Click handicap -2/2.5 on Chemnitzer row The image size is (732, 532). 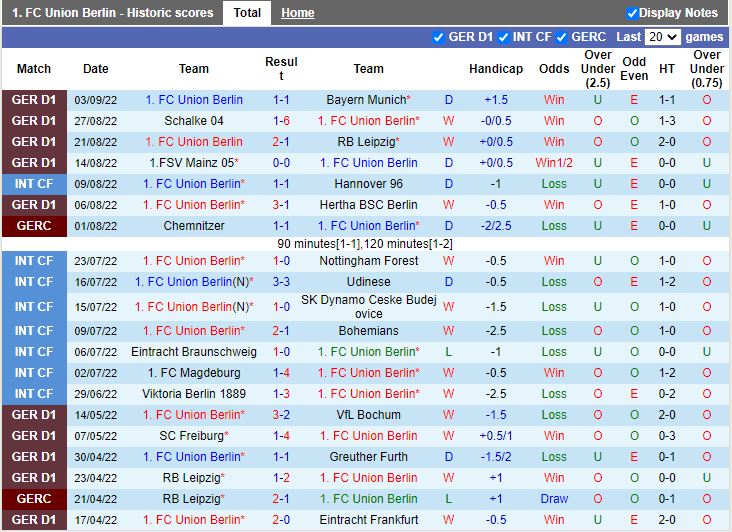point(496,226)
